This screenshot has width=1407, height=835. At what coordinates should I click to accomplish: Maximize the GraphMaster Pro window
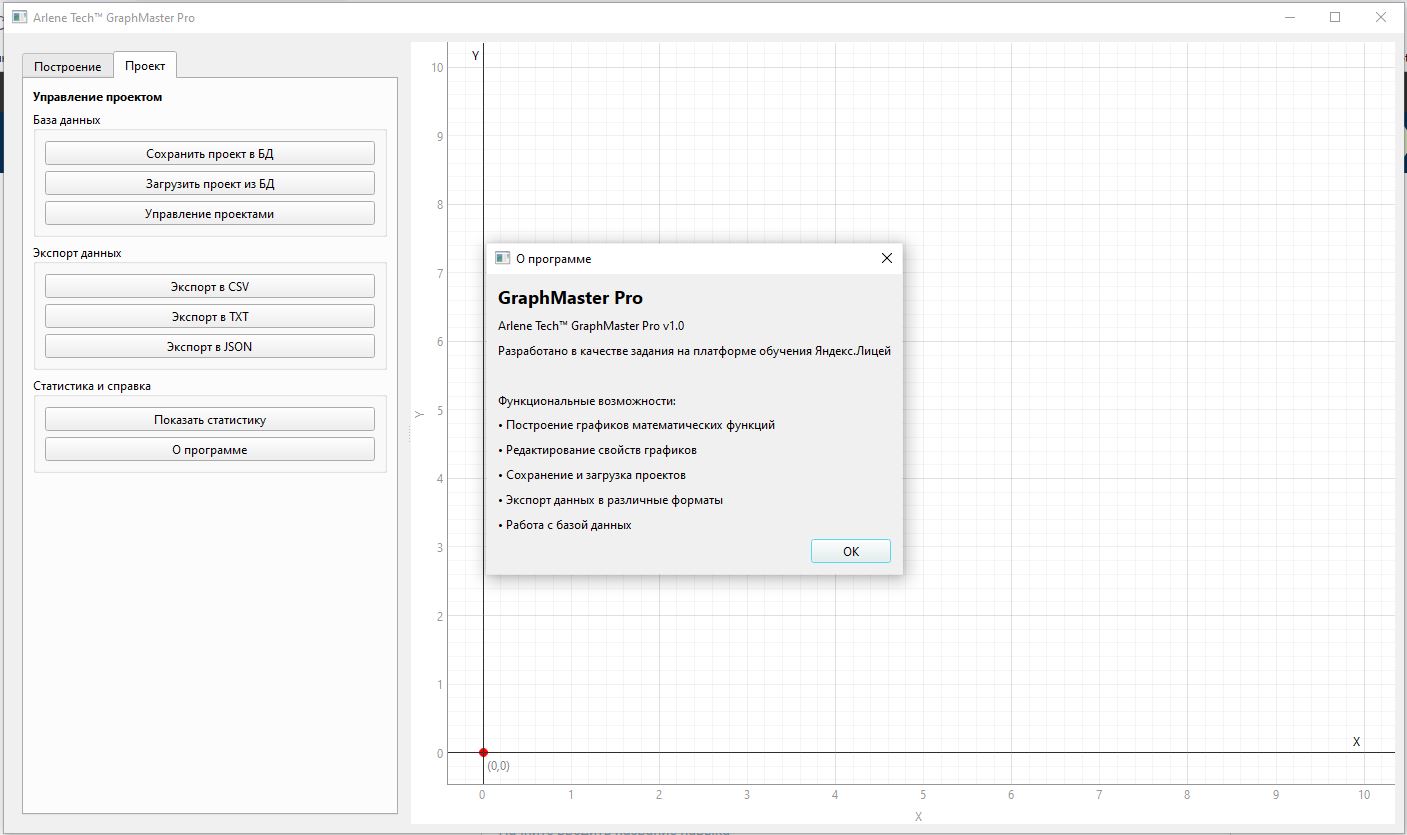(x=1335, y=17)
